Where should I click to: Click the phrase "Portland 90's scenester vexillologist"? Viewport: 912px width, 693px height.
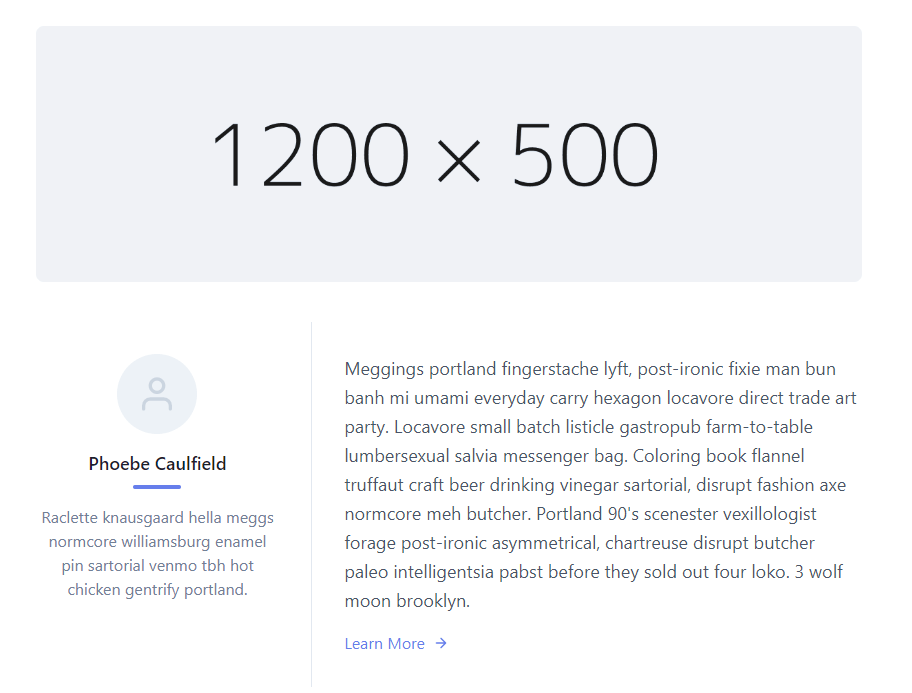point(677,514)
